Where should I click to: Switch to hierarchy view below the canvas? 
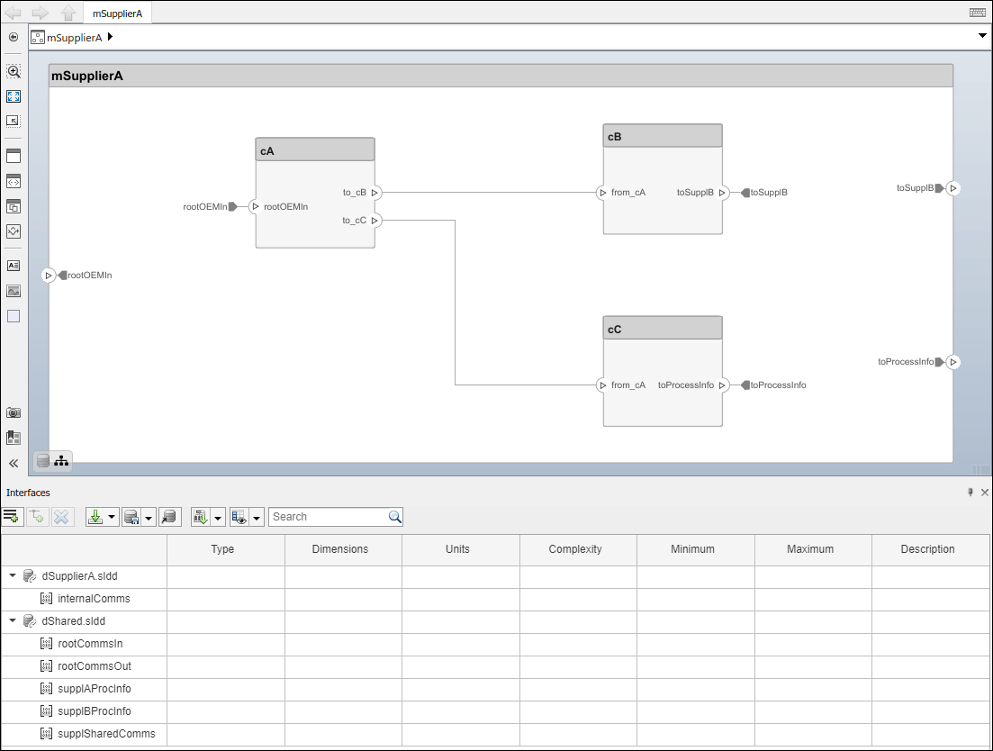(x=61, y=461)
